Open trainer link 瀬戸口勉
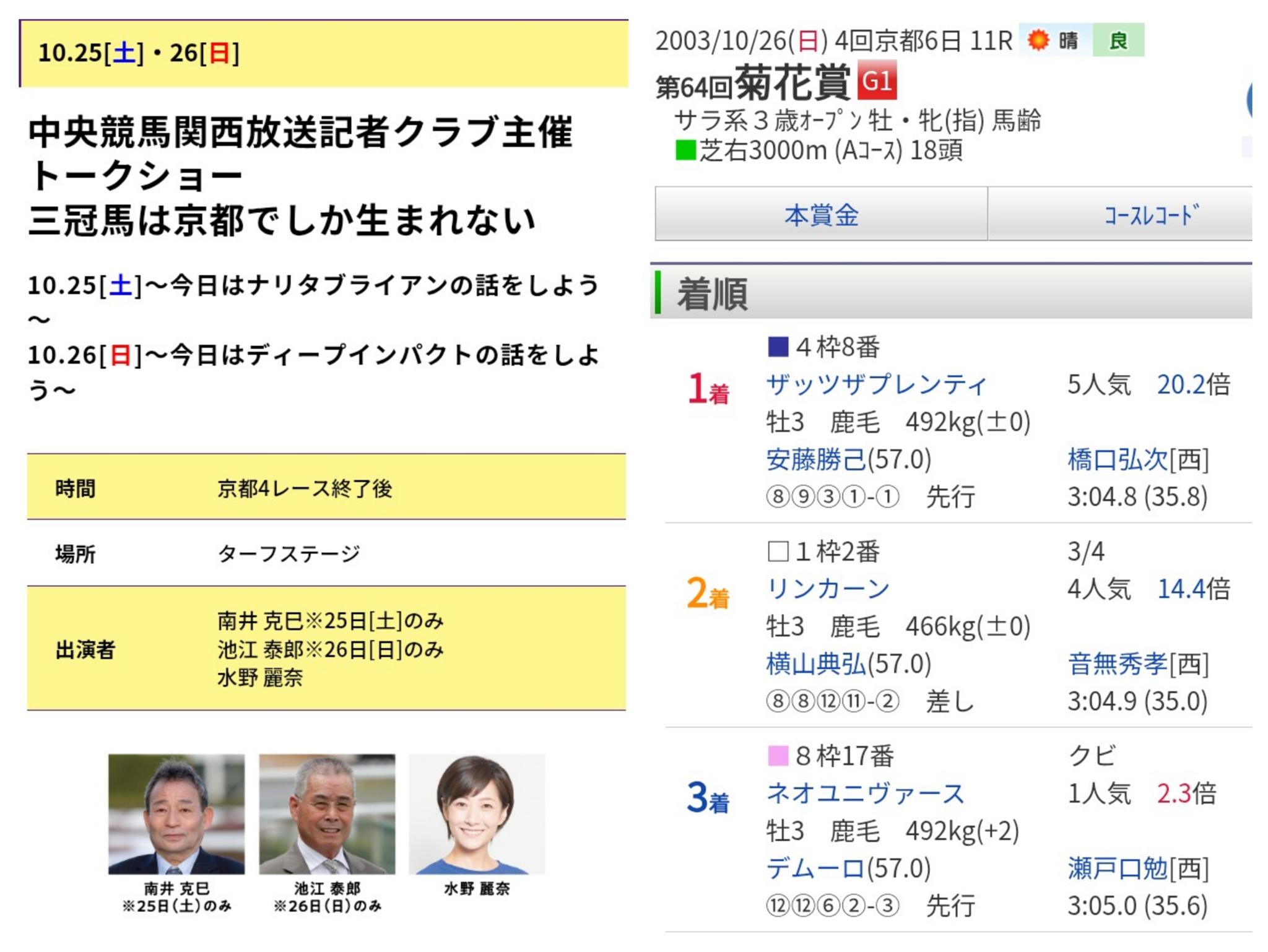 click(1118, 868)
